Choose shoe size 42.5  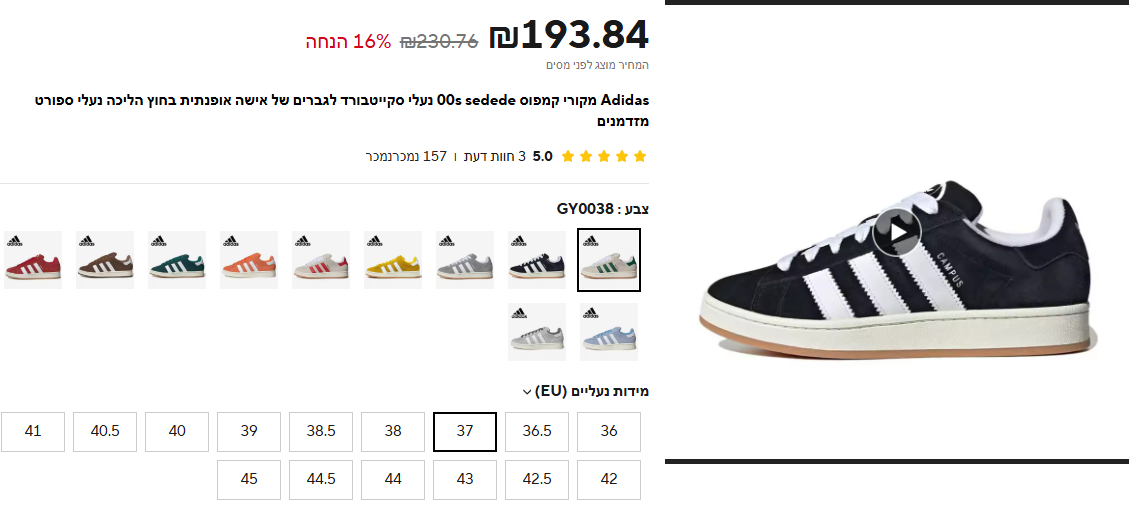(536, 479)
